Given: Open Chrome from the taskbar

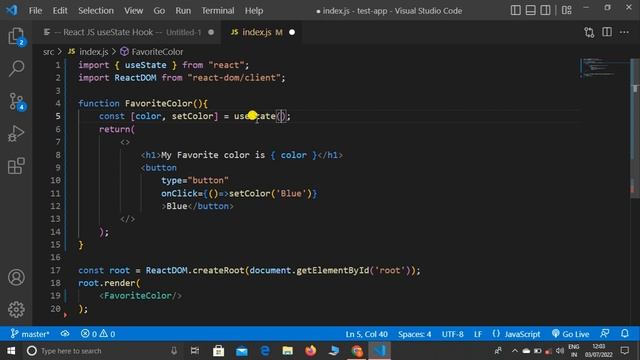Looking at the screenshot, I should 356,351.
